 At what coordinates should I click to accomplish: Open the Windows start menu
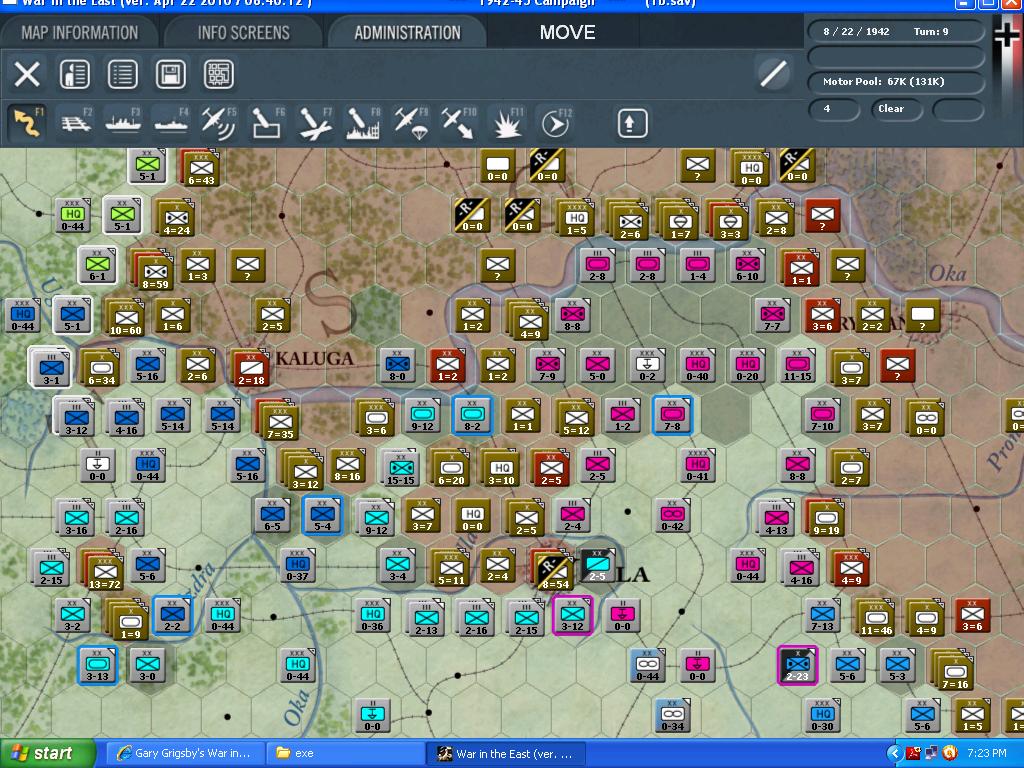coord(48,753)
